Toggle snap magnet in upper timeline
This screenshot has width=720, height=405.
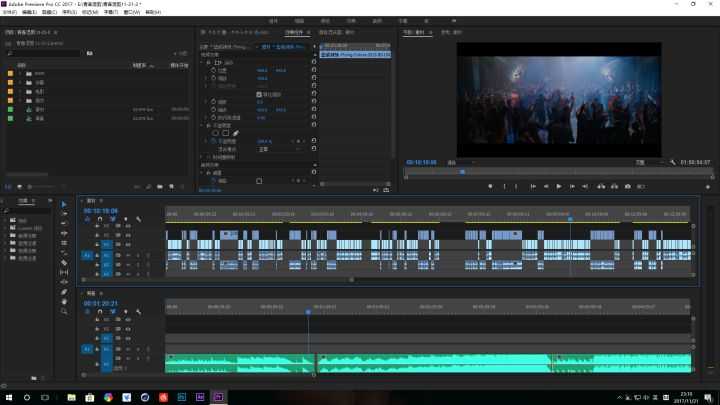click(x=100, y=219)
